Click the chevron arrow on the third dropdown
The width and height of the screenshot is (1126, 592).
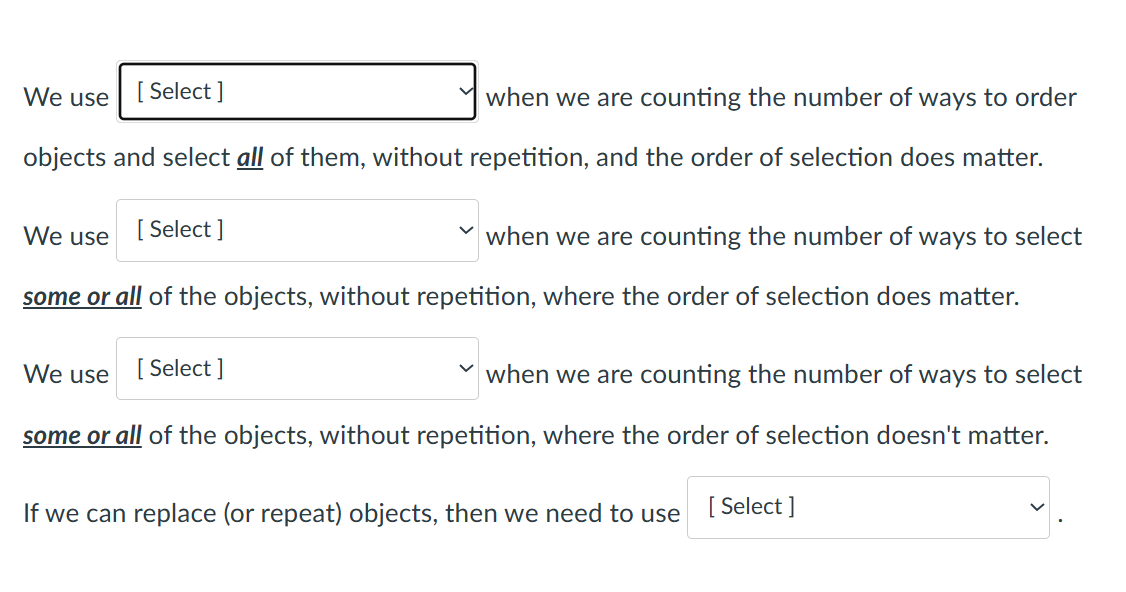click(x=465, y=367)
